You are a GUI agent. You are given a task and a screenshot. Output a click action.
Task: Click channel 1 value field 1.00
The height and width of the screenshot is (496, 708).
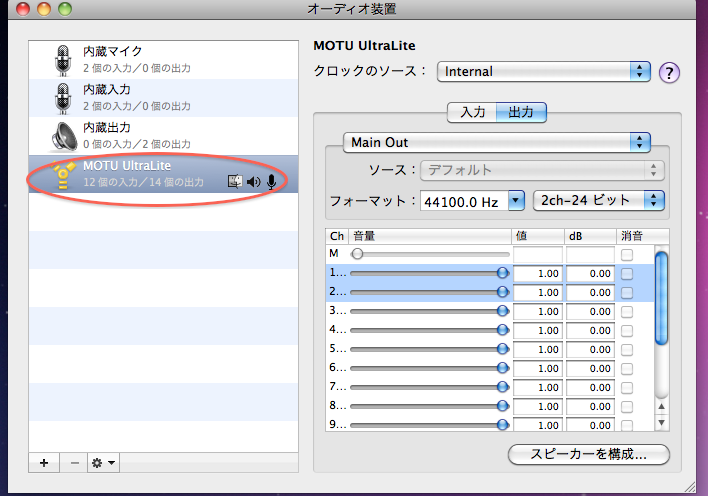(x=538, y=273)
